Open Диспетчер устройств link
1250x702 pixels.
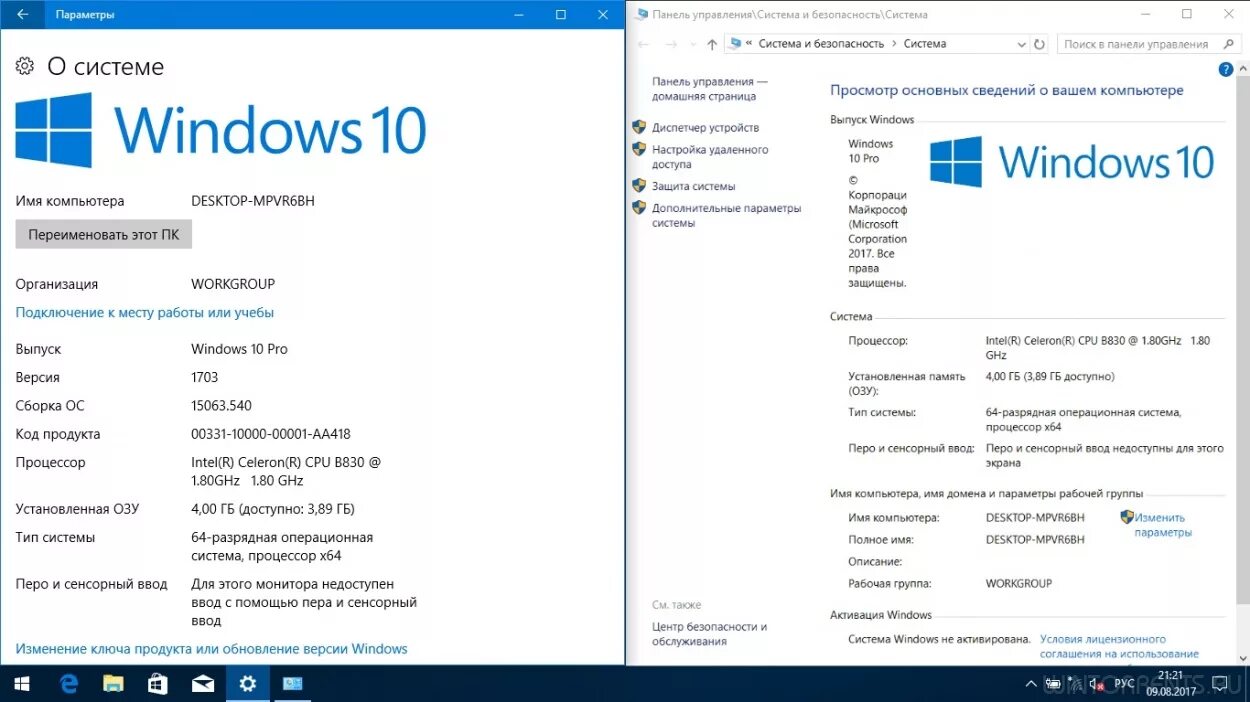point(705,128)
